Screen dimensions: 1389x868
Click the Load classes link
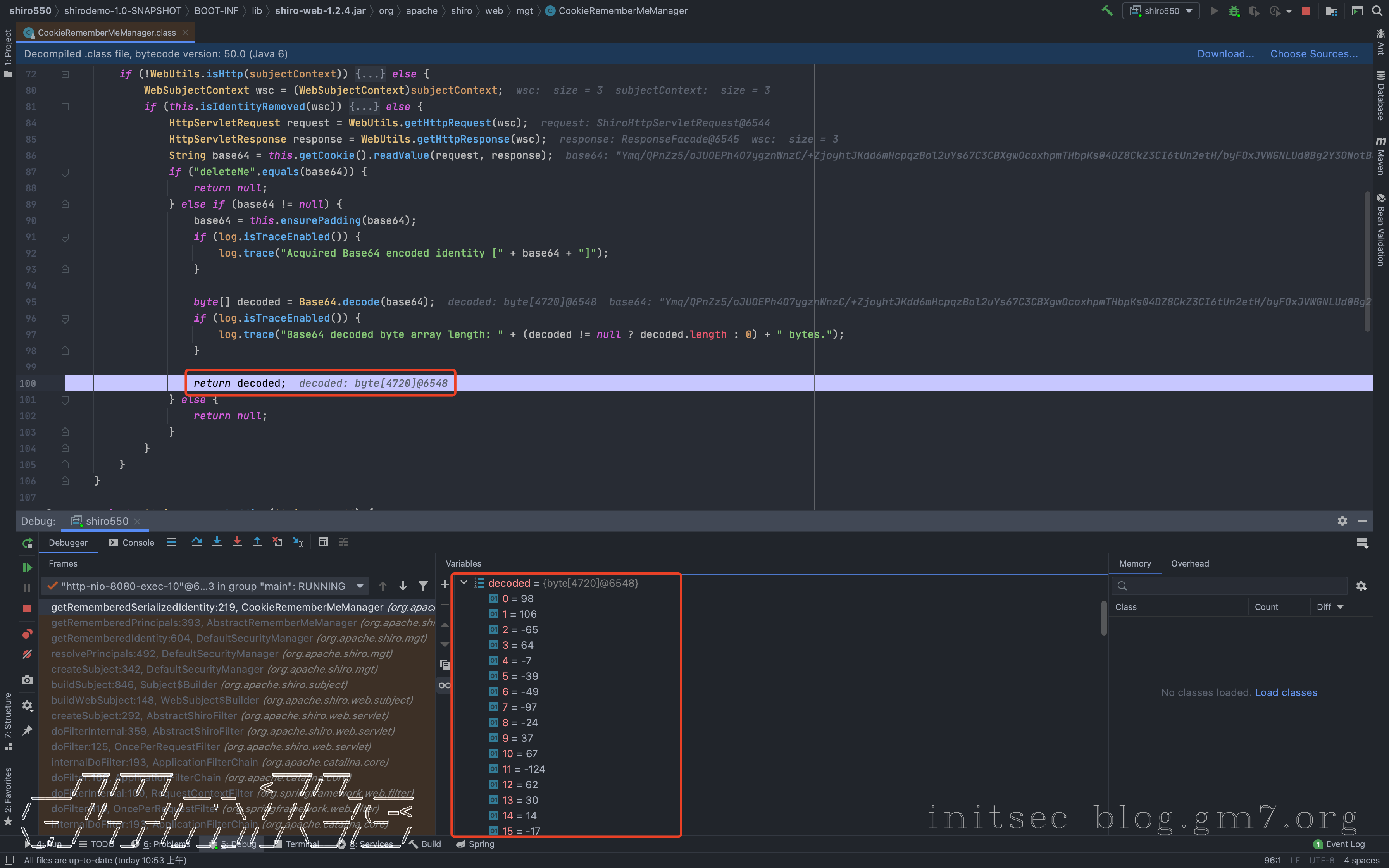(1286, 692)
